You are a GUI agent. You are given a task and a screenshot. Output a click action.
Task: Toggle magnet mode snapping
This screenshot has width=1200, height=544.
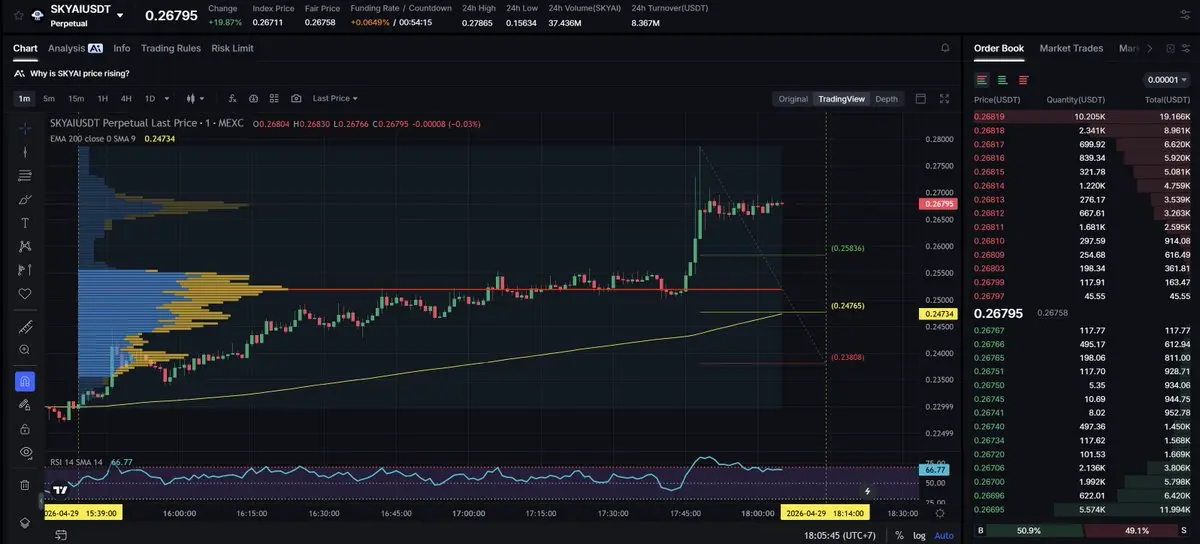coord(25,381)
